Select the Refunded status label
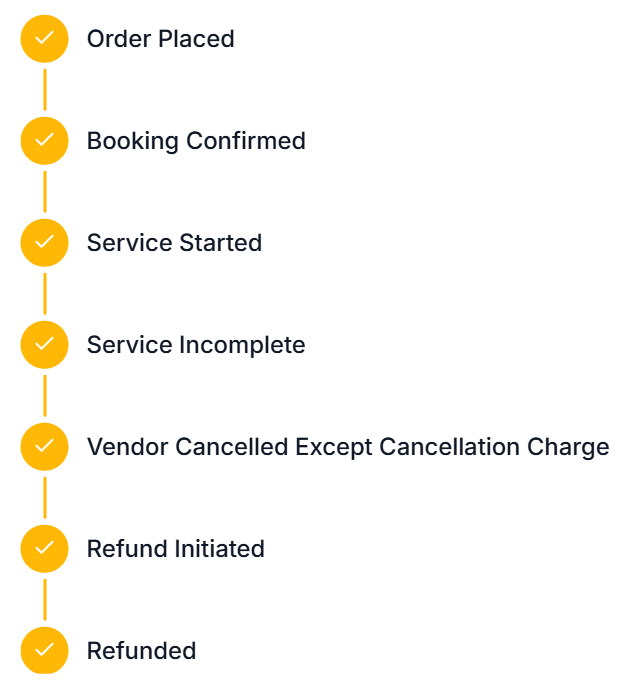The image size is (627, 692). click(x=141, y=651)
